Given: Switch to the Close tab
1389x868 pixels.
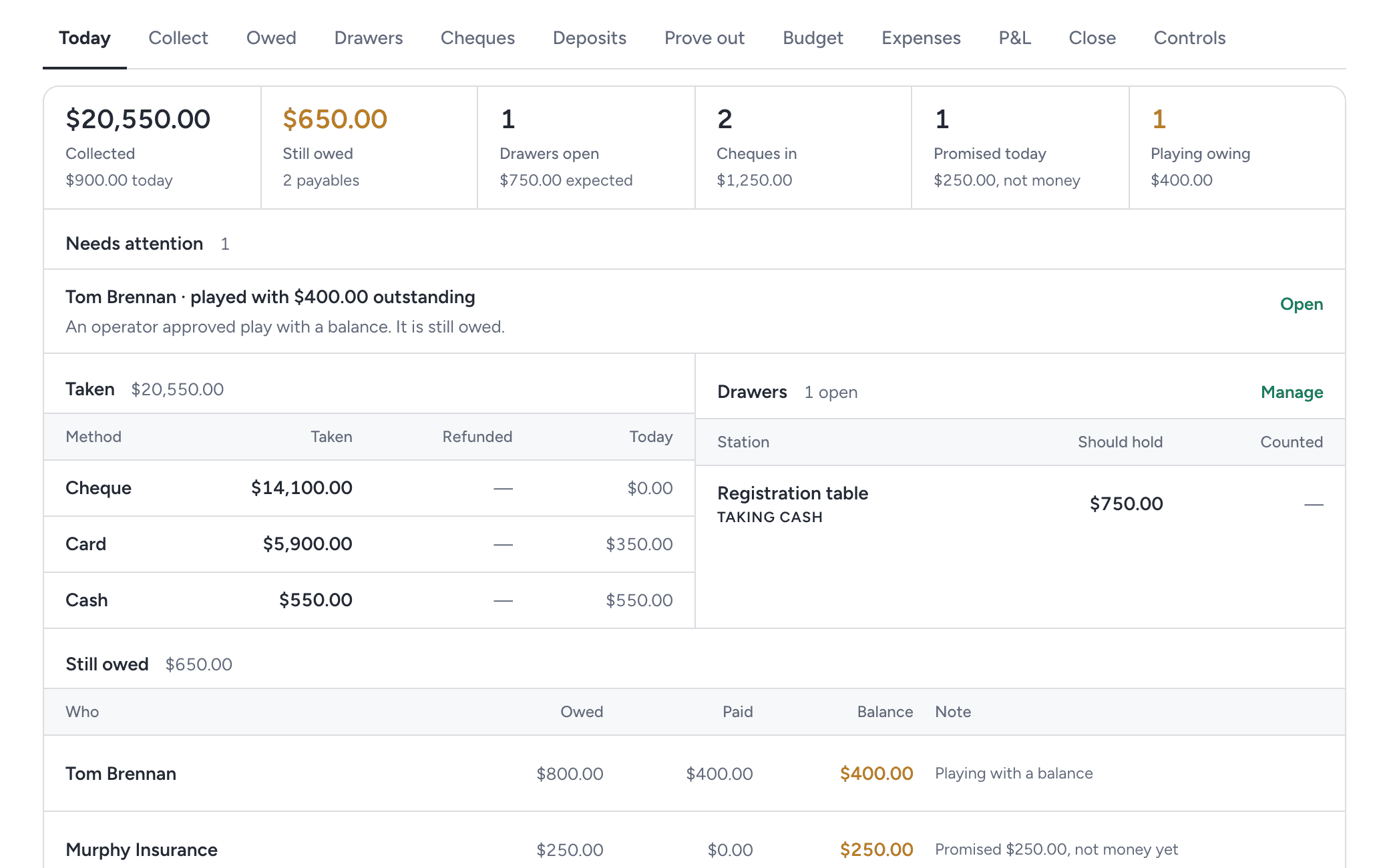Looking at the screenshot, I should [1093, 38].
